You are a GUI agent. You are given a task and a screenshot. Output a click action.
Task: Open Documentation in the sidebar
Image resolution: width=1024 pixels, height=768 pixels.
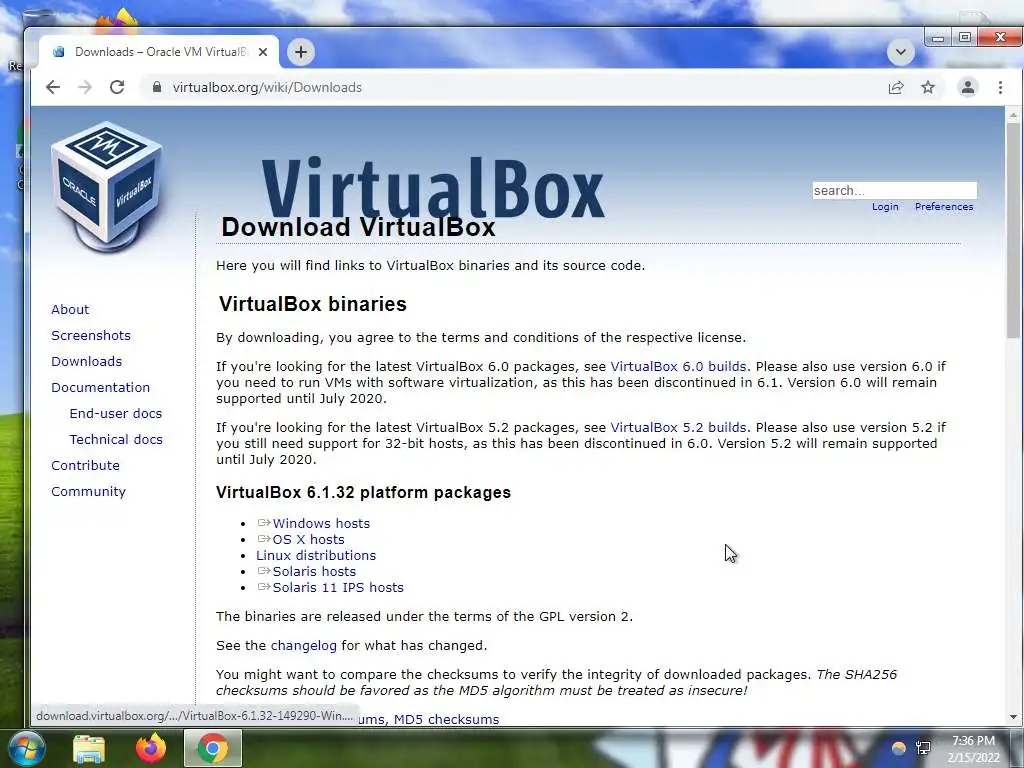tap(101, 387)
